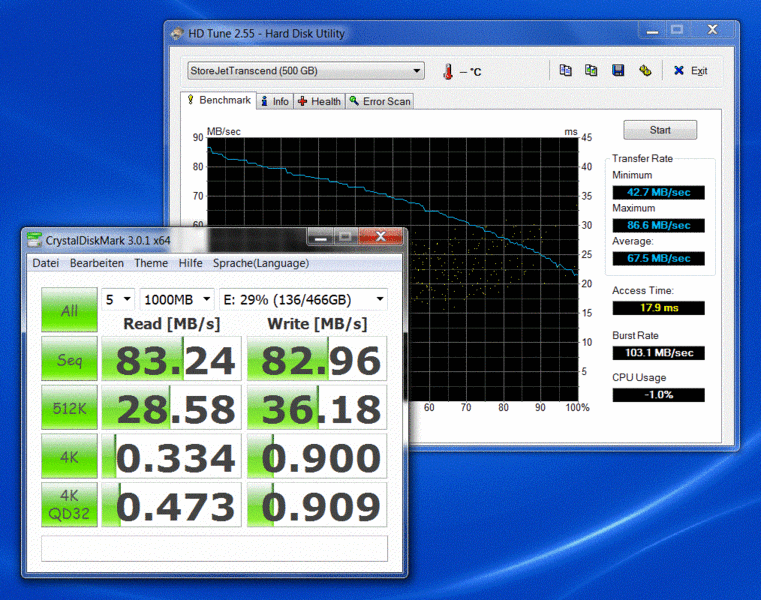Image resolution: width=761 pixels, height=600 pixels.
Task: Click 4K write result 0.900
Action: pos(317,456)
